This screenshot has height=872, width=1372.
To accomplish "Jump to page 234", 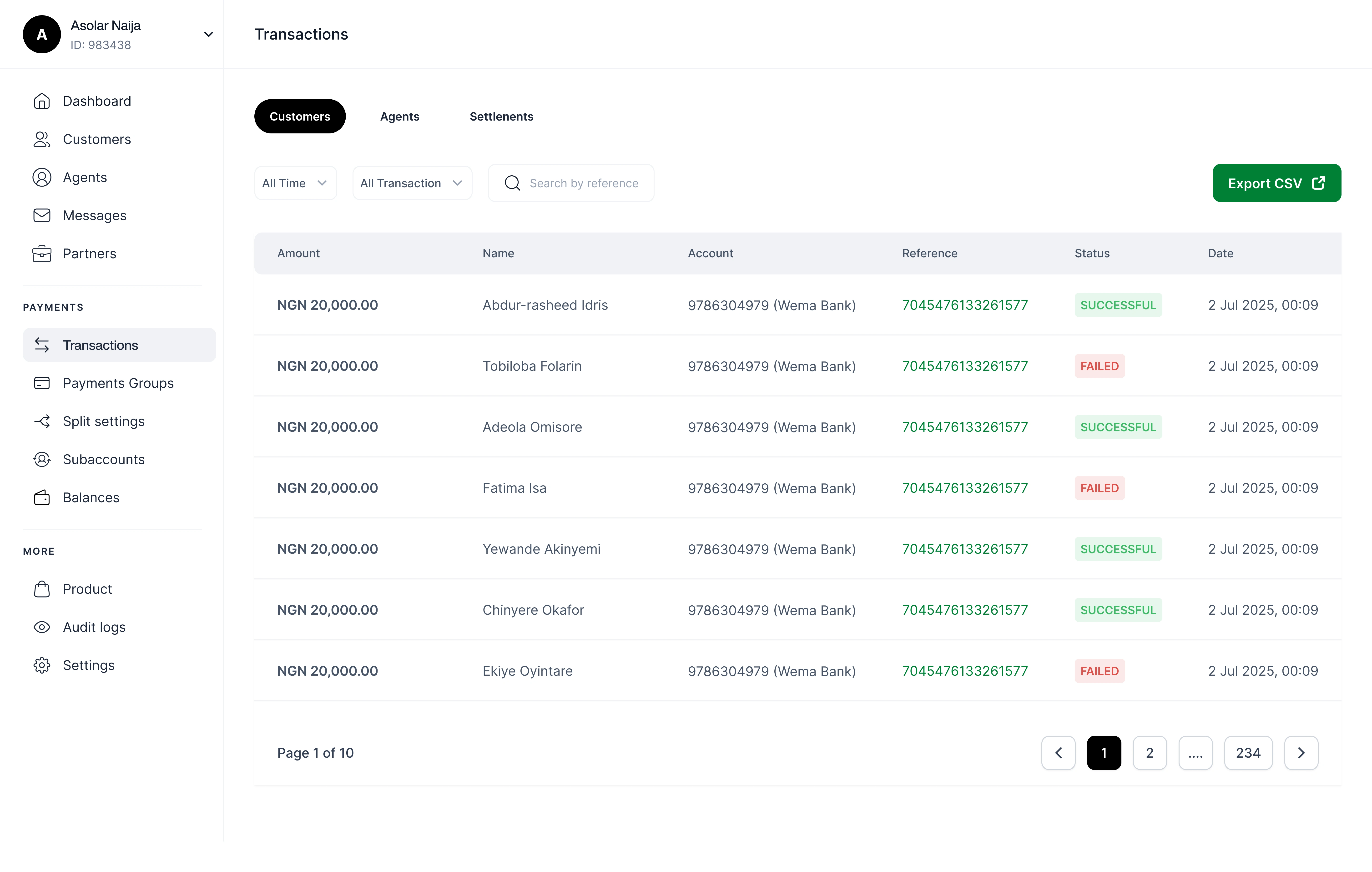I will [x=1248, y=753].
